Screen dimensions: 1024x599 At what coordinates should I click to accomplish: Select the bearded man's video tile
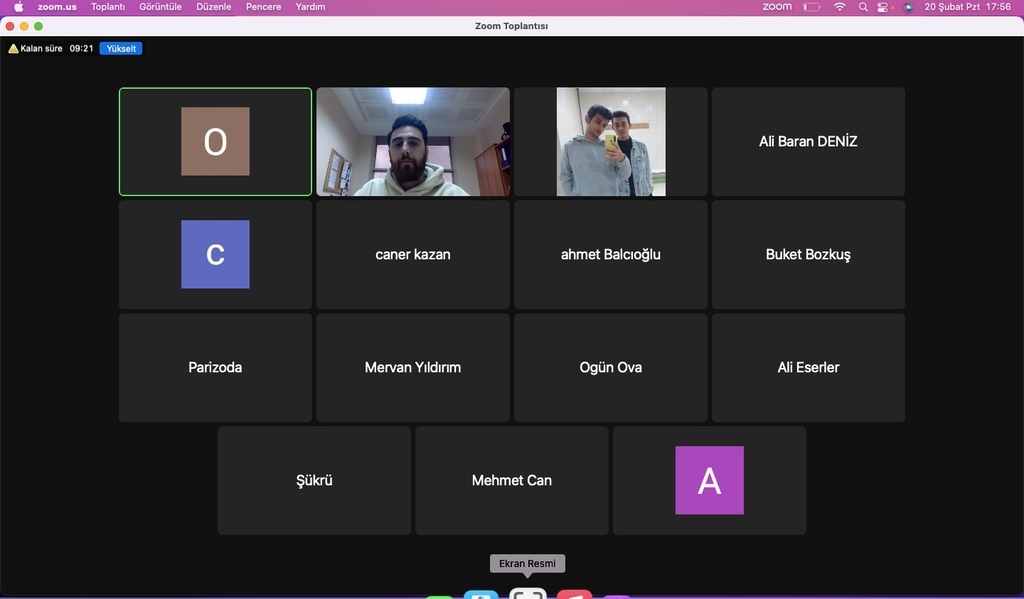pos(413,142)
